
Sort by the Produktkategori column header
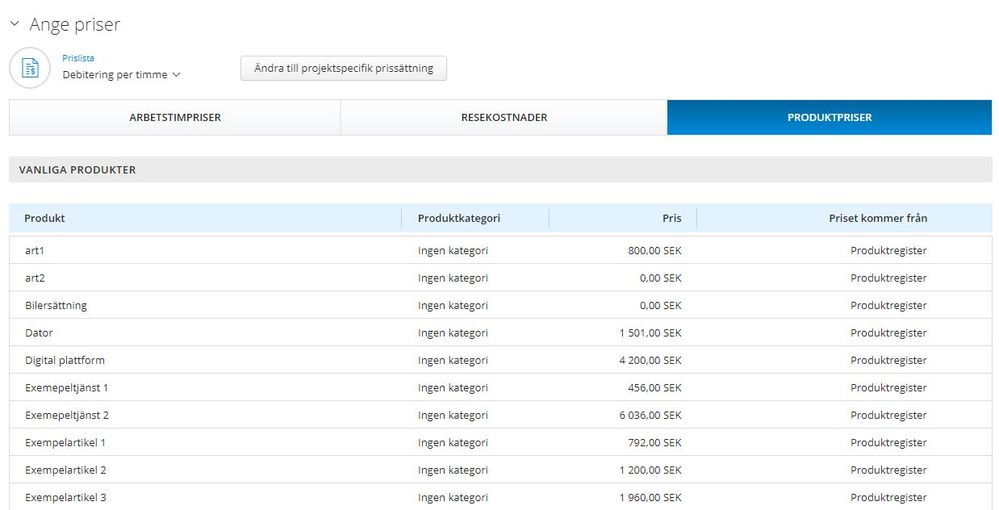tap(459, 218)
